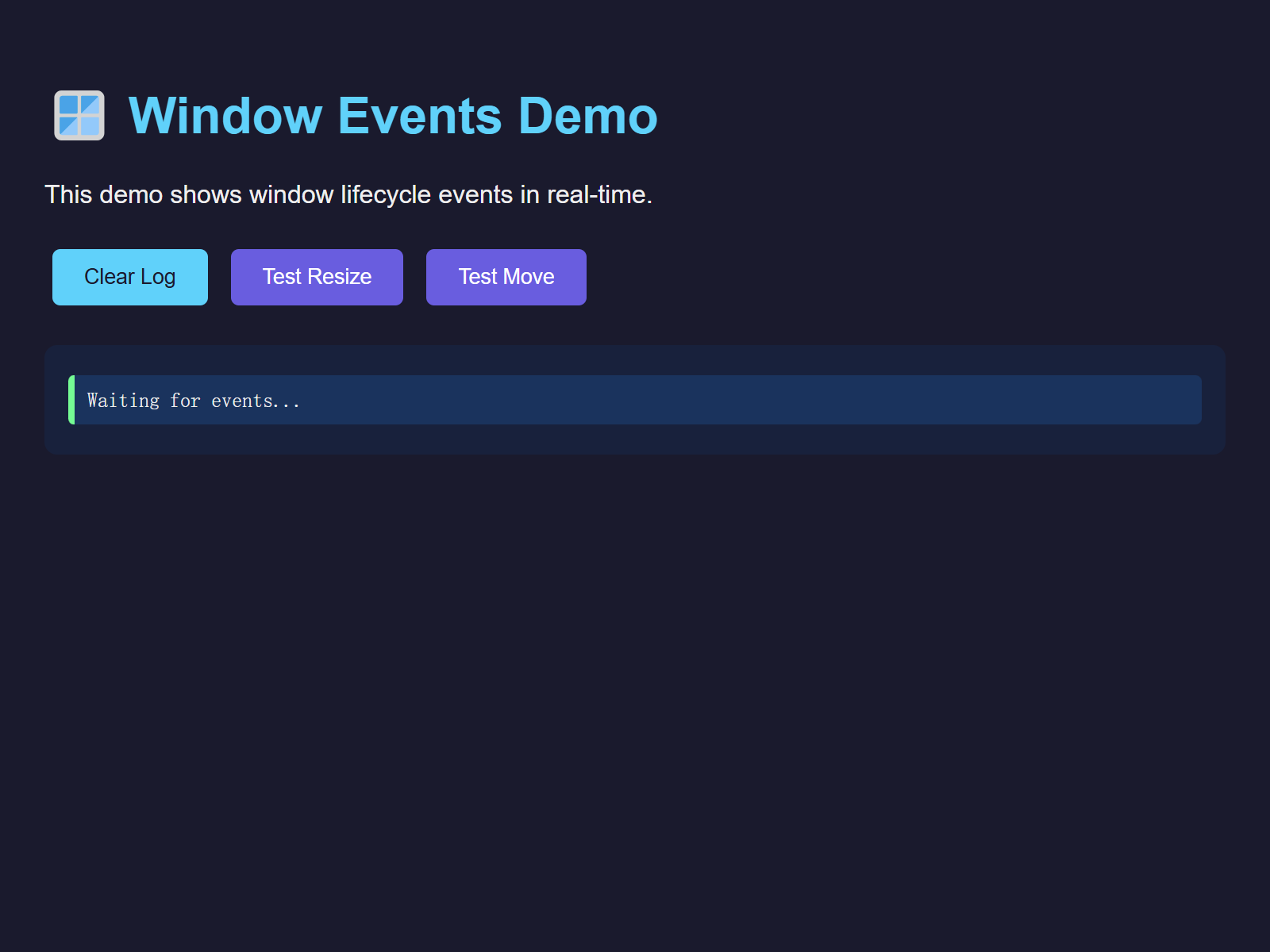Click the Window Events Demo heading
The image size is (1270, 952).
click(x=392, y=116)
